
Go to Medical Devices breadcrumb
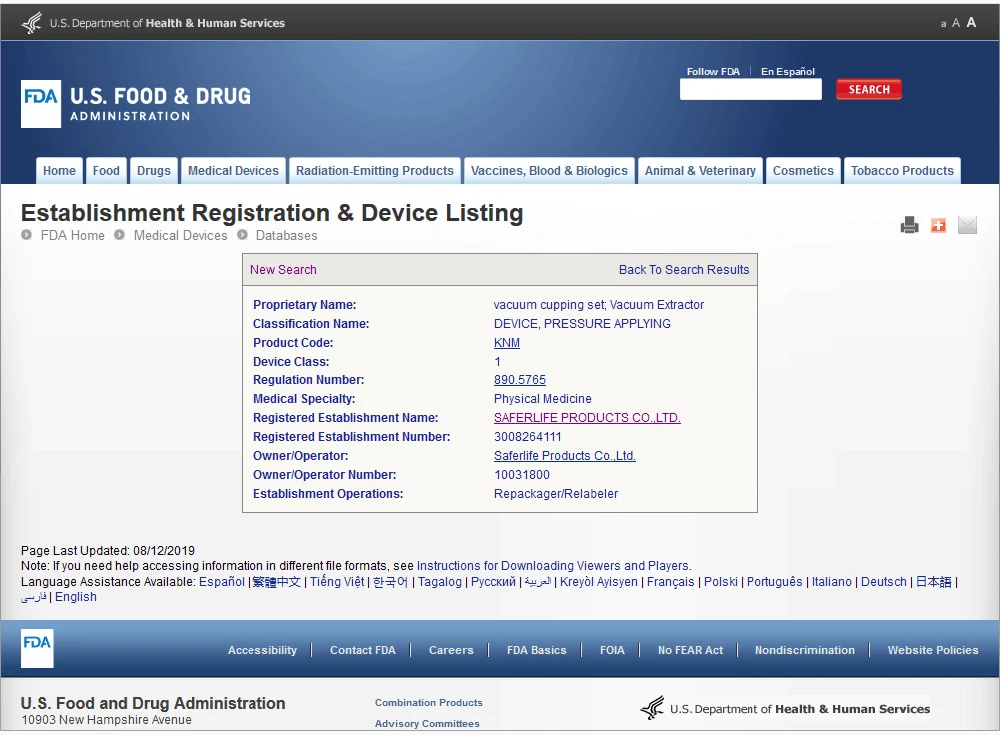coord(180,235)
